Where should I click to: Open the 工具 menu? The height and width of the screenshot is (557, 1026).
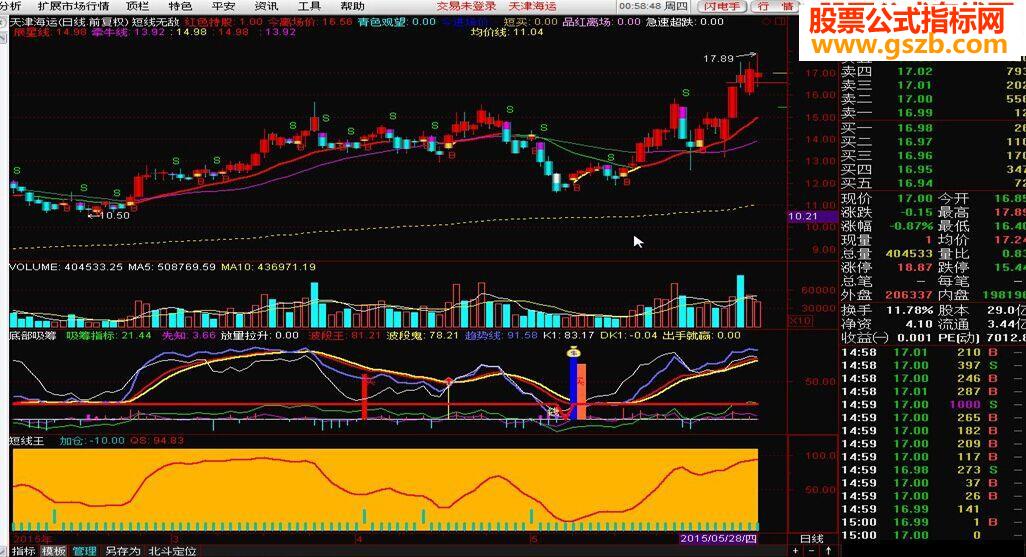click(x=309, y=6)
